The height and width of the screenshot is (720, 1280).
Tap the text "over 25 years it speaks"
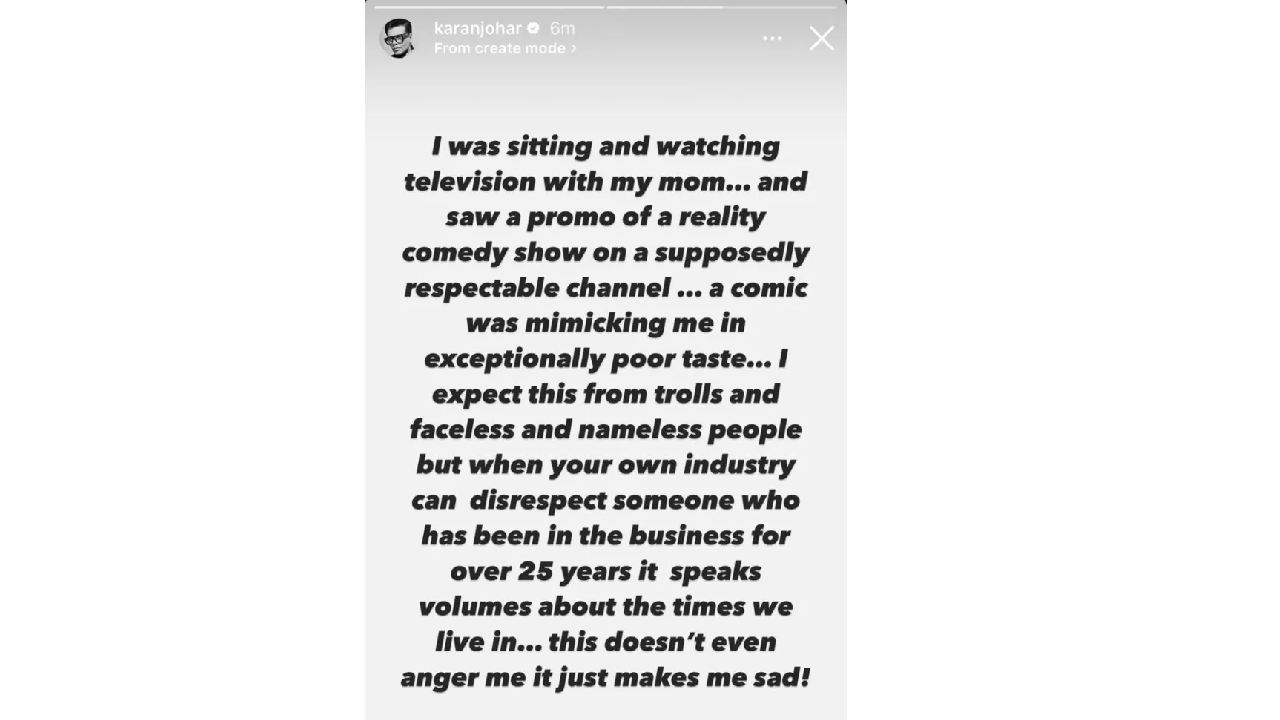click(x=605, y=572)
